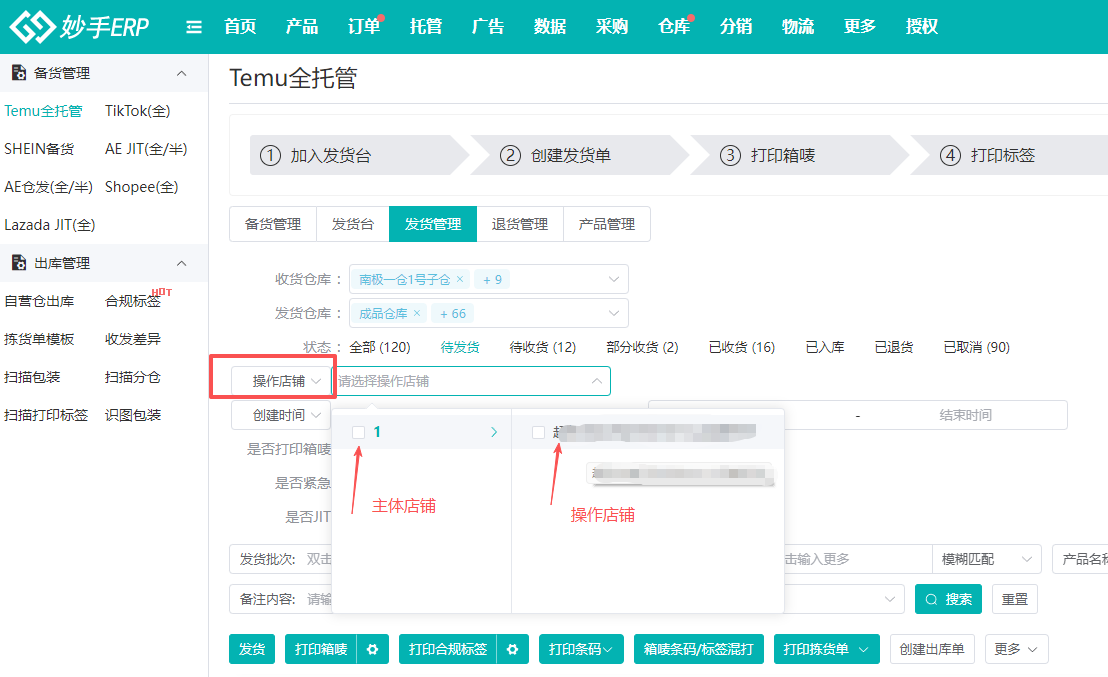Click the 妙手ERP logo icon
This screenshot has width=1108, height=677.
point(30,26)
